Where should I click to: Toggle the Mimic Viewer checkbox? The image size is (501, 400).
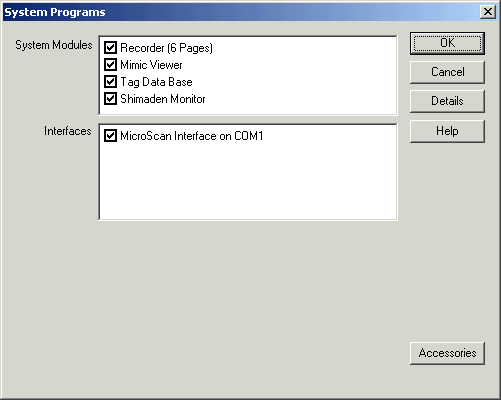click(110, 65)
